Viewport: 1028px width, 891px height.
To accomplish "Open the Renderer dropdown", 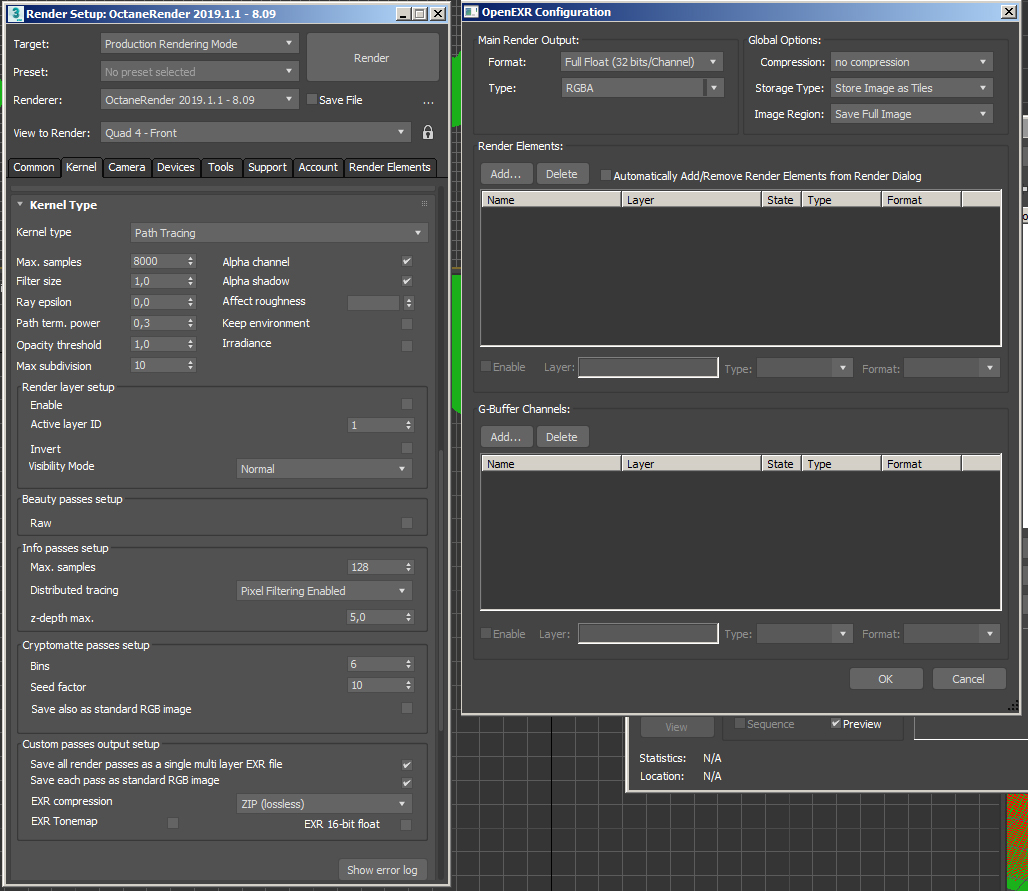I will [x=200, y=100].
